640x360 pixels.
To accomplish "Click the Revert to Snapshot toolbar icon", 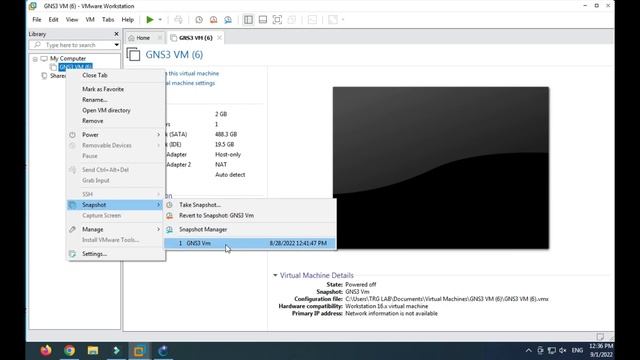I will click(x=213, y=20).
